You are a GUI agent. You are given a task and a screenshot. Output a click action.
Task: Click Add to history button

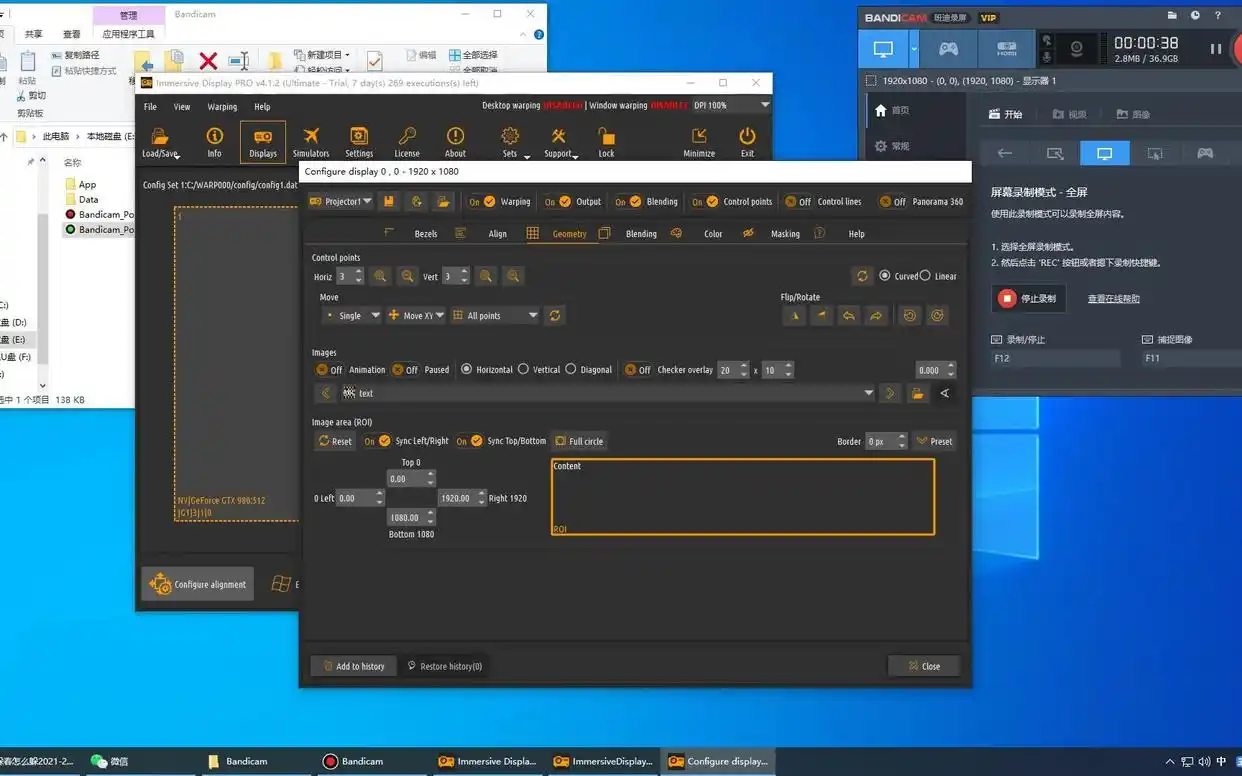353,666
